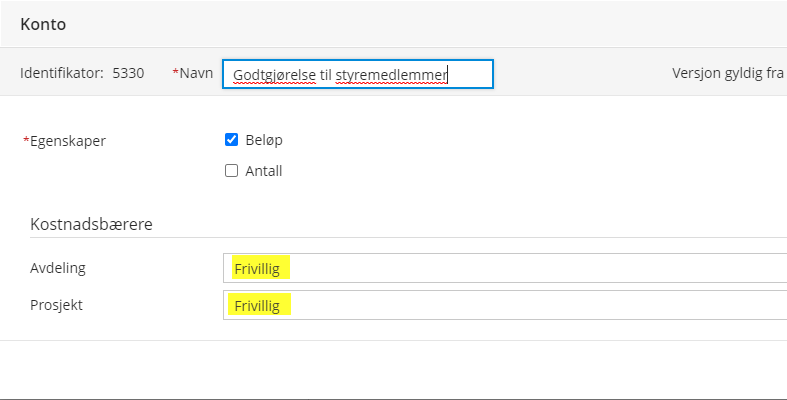Click the Identifikator label

[x=62, y=73]
